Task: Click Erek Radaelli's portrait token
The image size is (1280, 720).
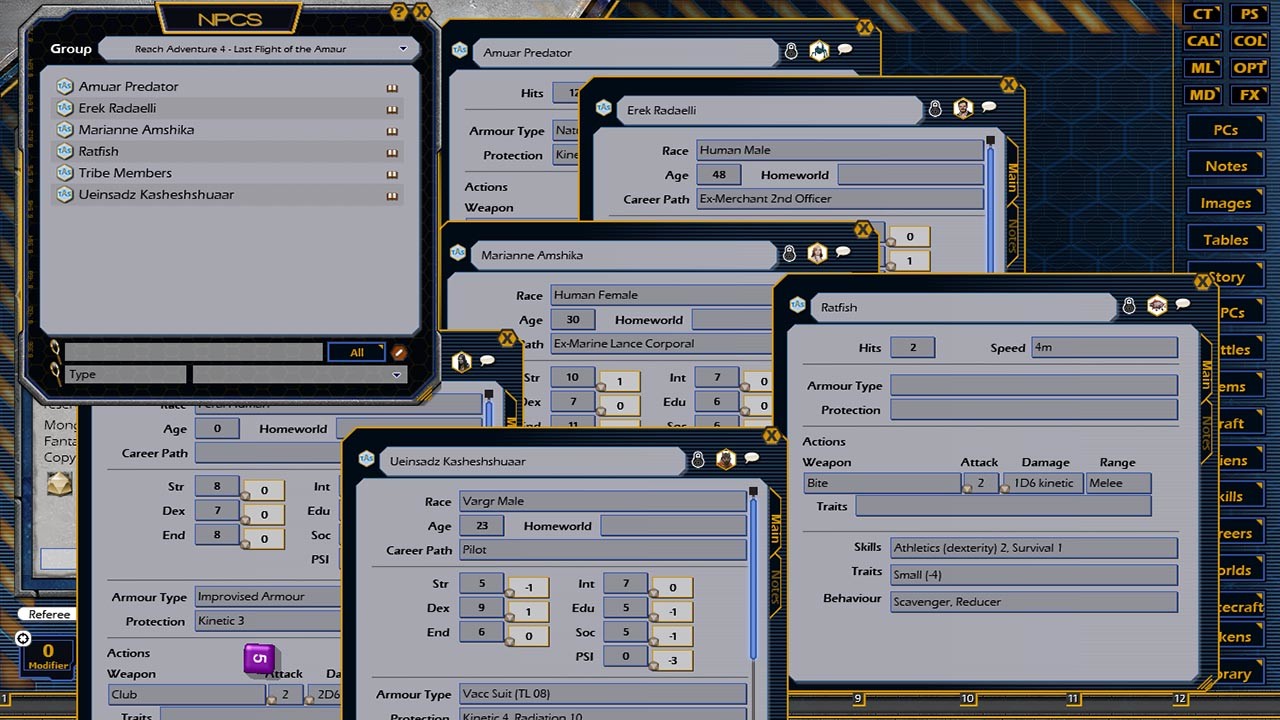Action: (962, 110)
